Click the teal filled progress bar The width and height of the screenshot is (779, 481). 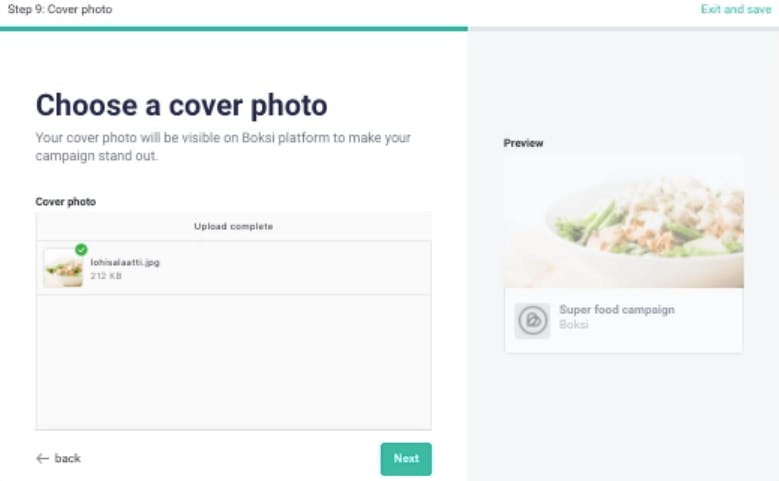click(x=233, y=29)
